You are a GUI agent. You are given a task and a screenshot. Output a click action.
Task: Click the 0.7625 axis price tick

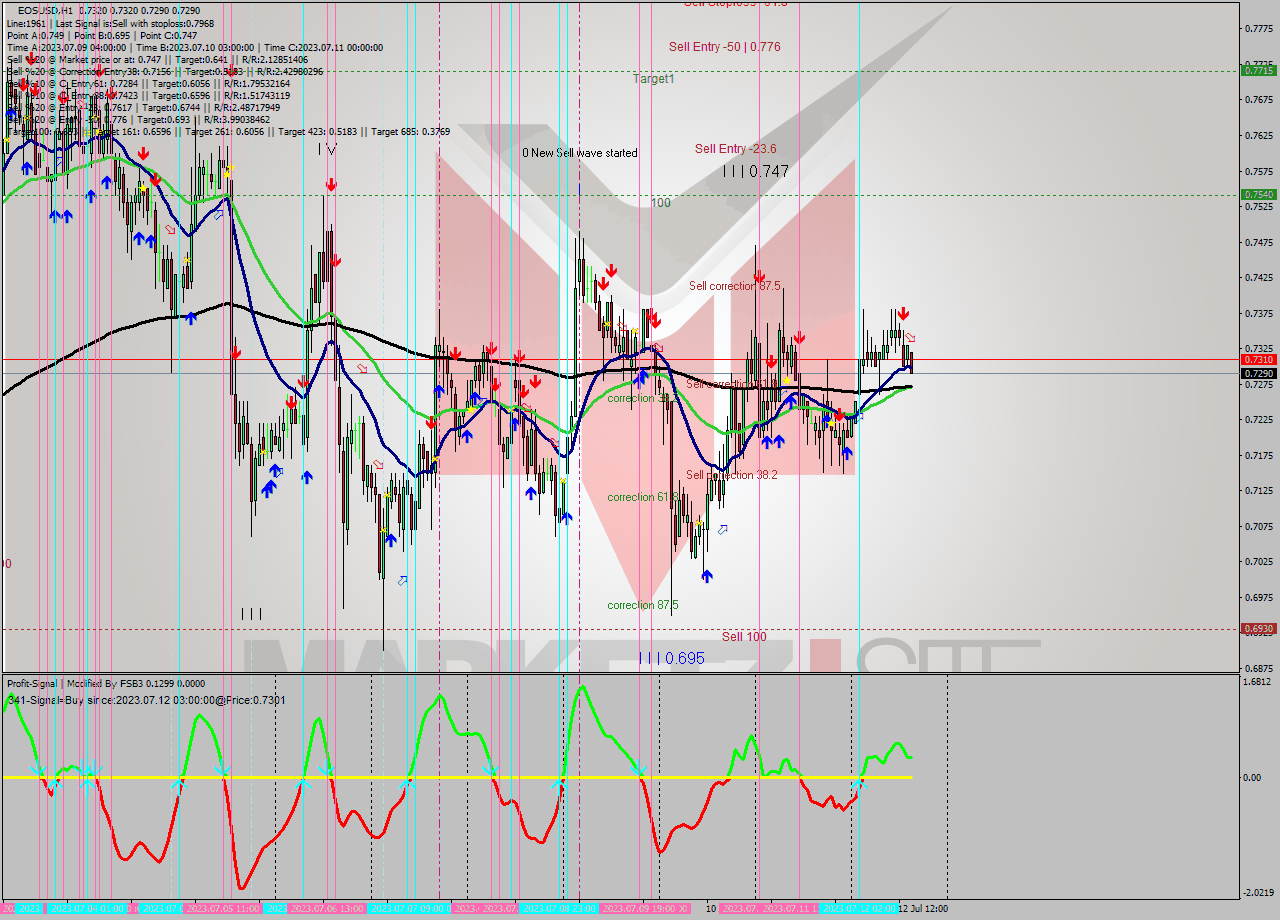pos(1258,135)
